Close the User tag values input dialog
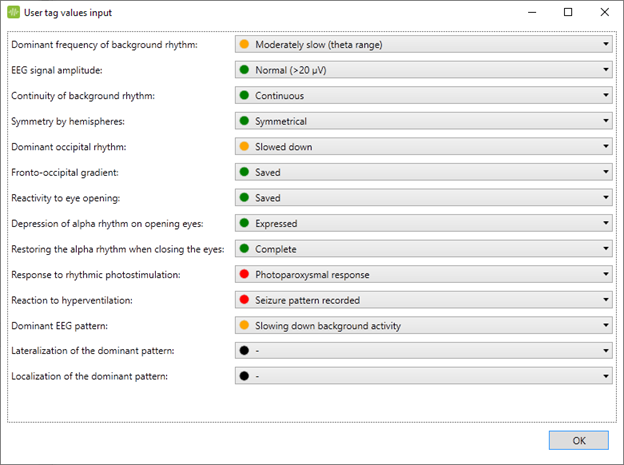 click(x=604, y=12)
